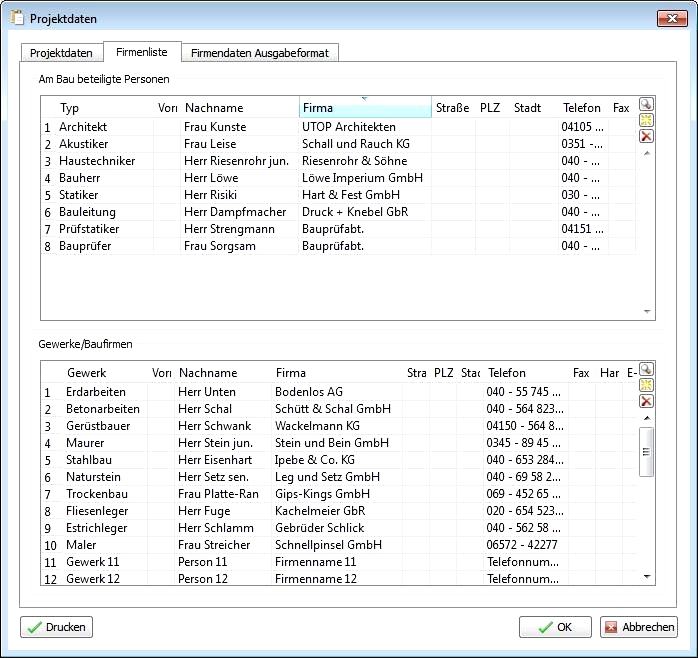Click the Statiker entry
This screenshot has width=698, height=658.
tap(338, 195)
